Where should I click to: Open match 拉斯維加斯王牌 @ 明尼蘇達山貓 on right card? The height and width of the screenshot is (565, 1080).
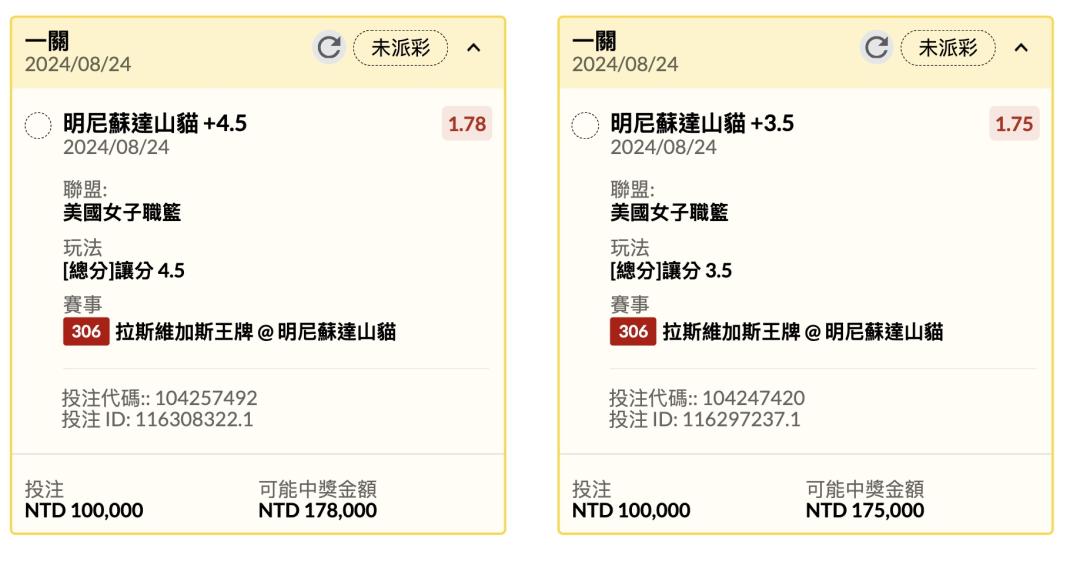click(x=802, y=332)
